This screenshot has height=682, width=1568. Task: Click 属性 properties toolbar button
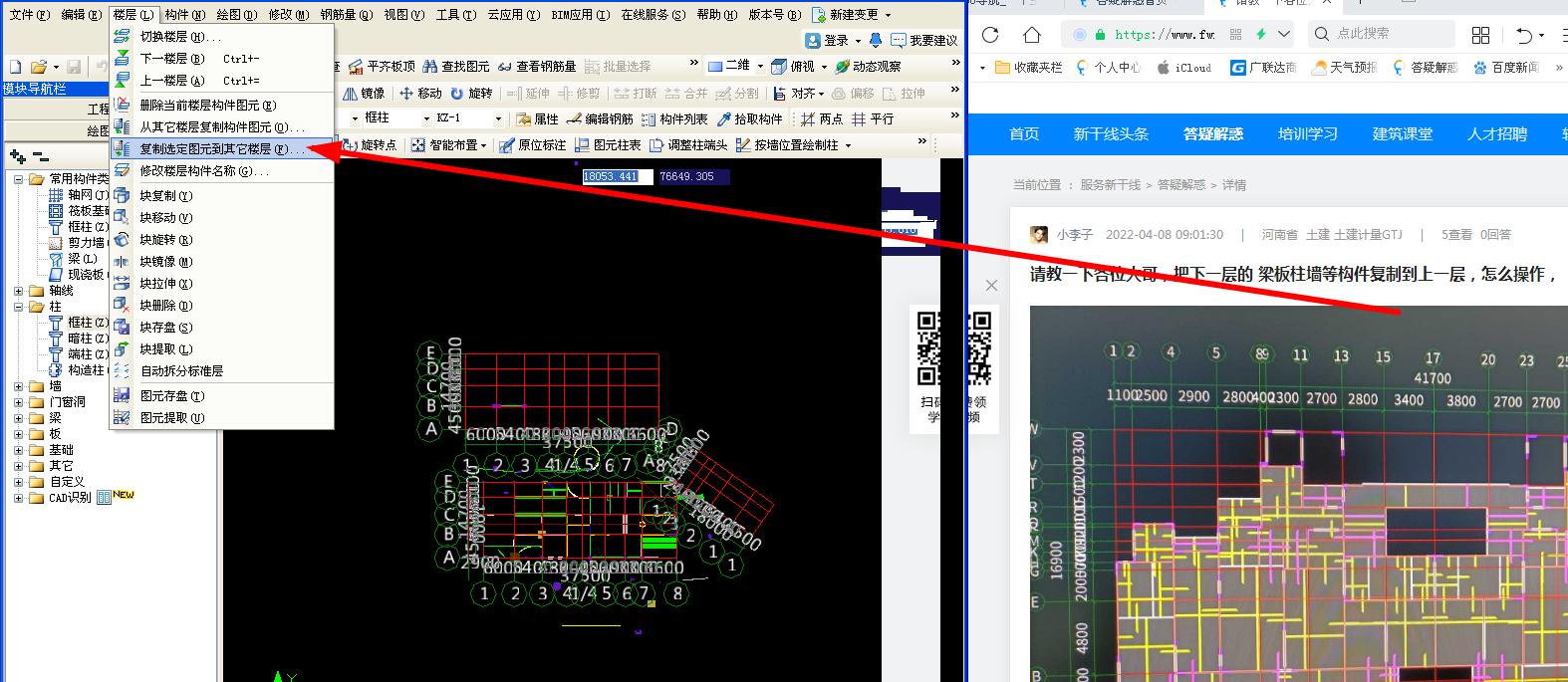(x=537, y=119)
